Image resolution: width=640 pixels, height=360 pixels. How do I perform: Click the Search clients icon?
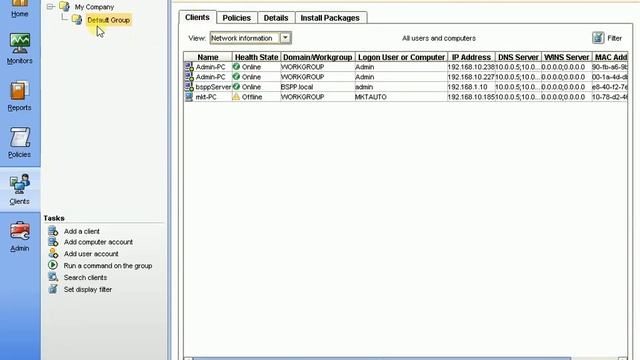53,277
